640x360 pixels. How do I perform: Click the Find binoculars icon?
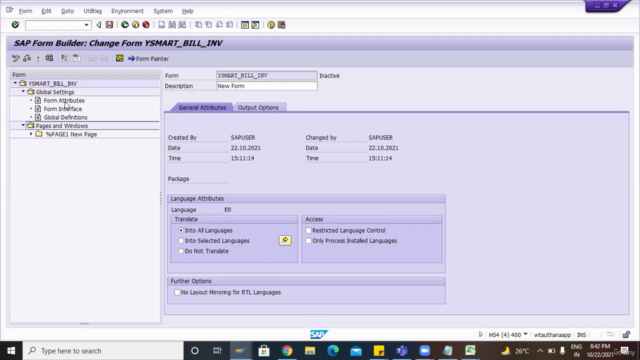[x=172, y=25]
